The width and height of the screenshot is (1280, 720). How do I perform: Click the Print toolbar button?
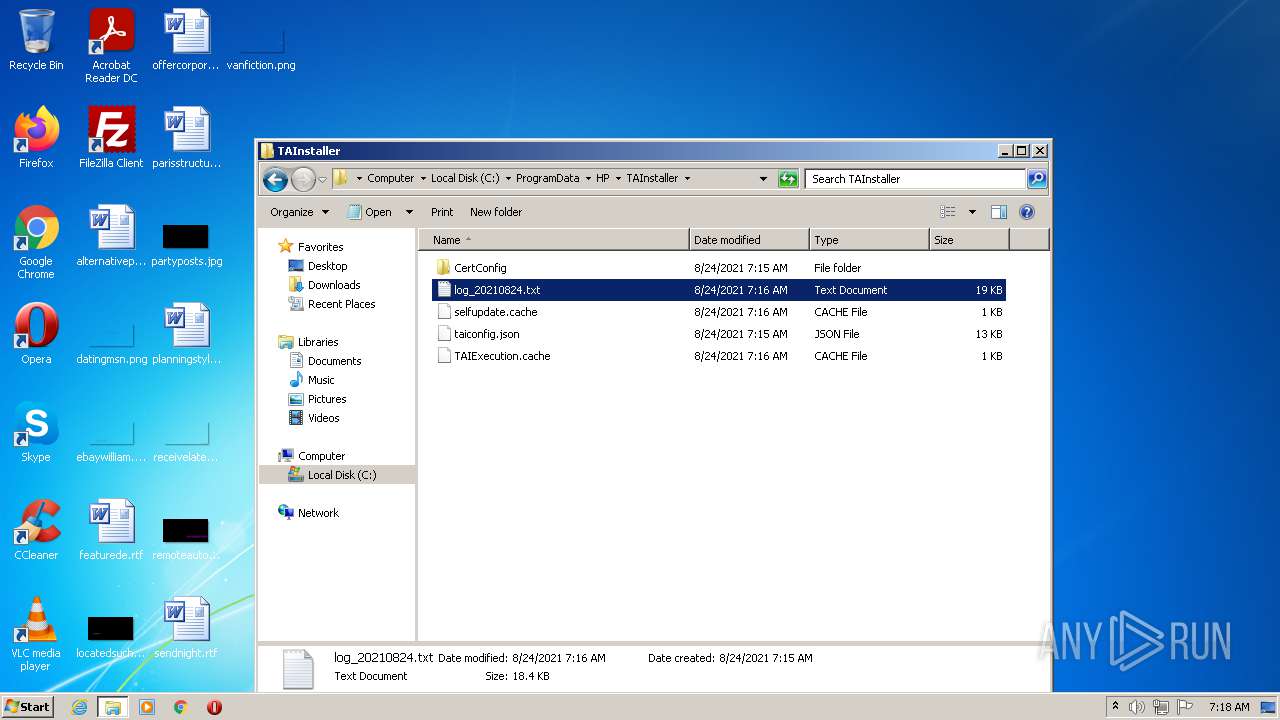click(442, 212)
